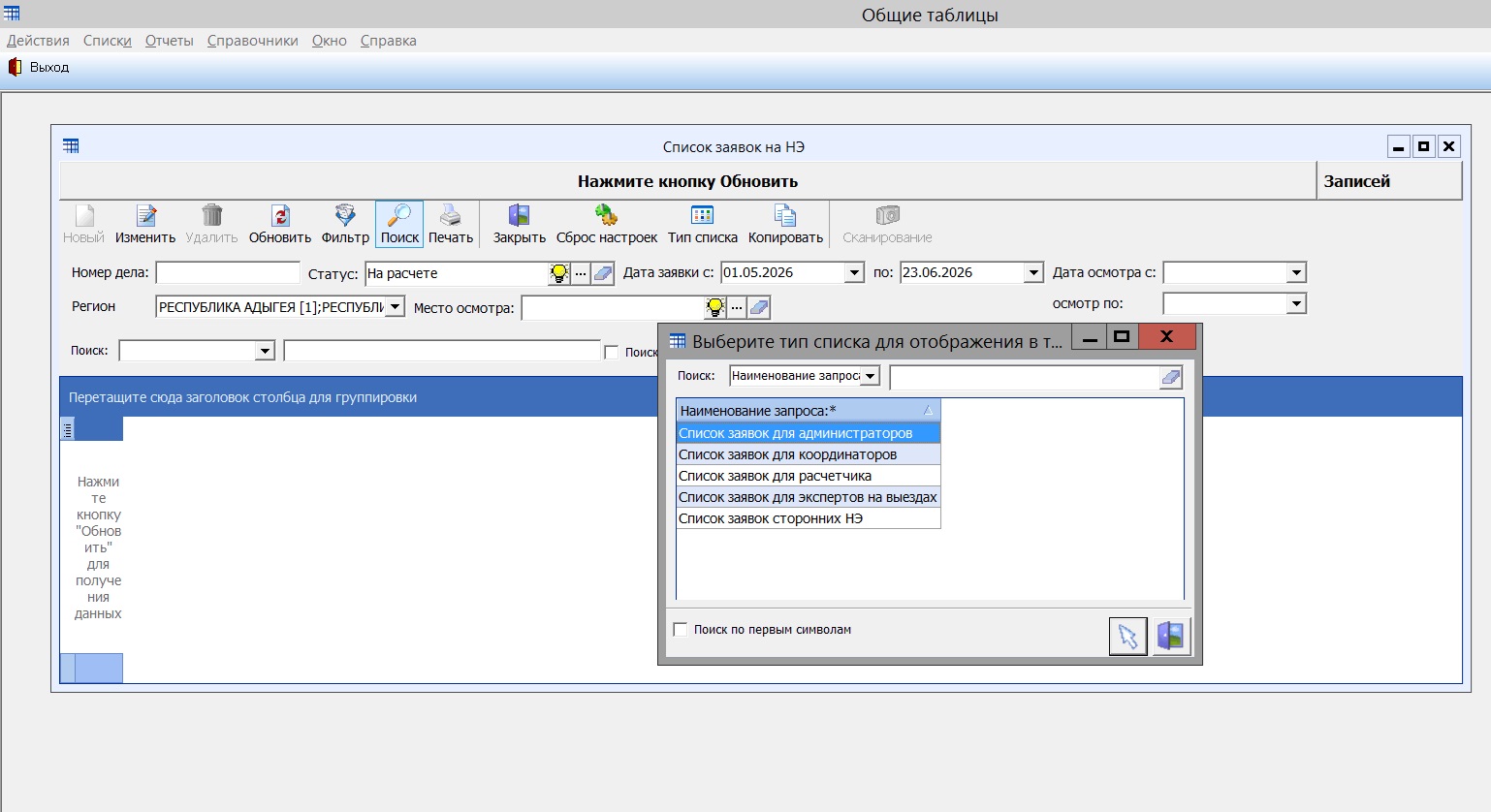Image resolution: width=1491 pixels, height=812 pixels.
Task: Reset settings via Сброс настроек
Action: point(607,215)
